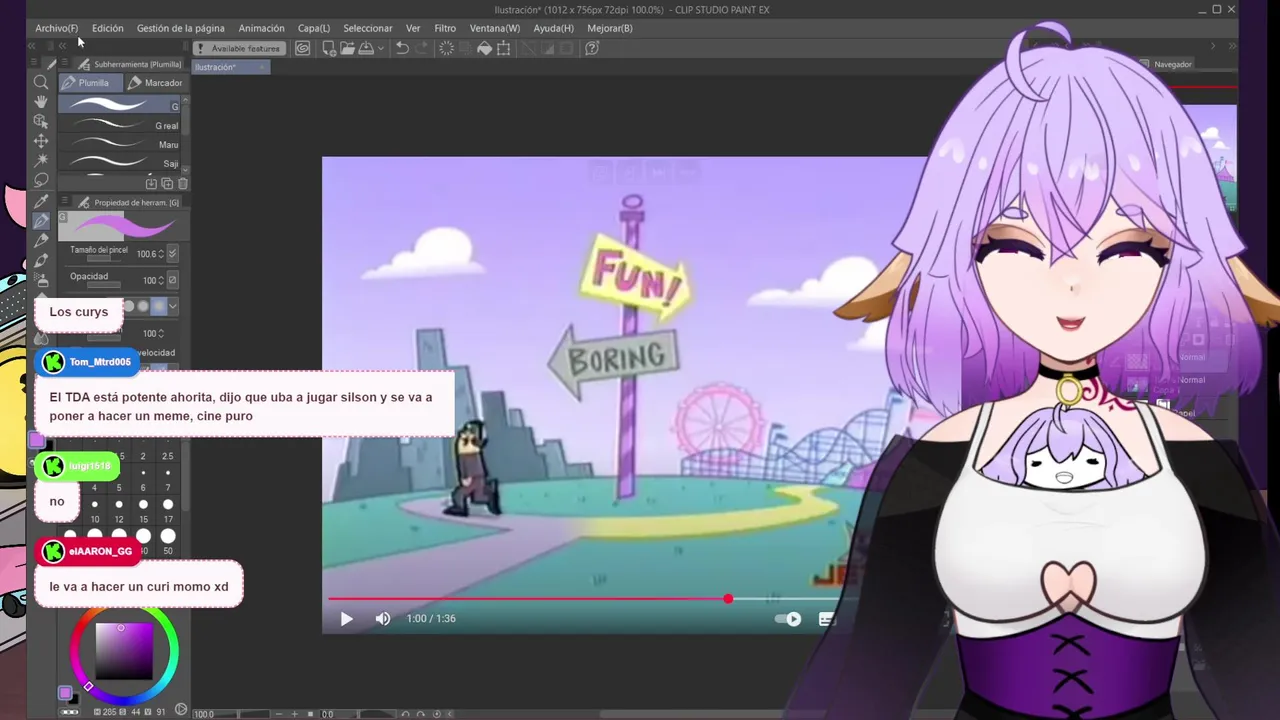Open the Edición menu
Image resolution: width=1280 pixels, height=720 pixels.
[x=107, y=28]
